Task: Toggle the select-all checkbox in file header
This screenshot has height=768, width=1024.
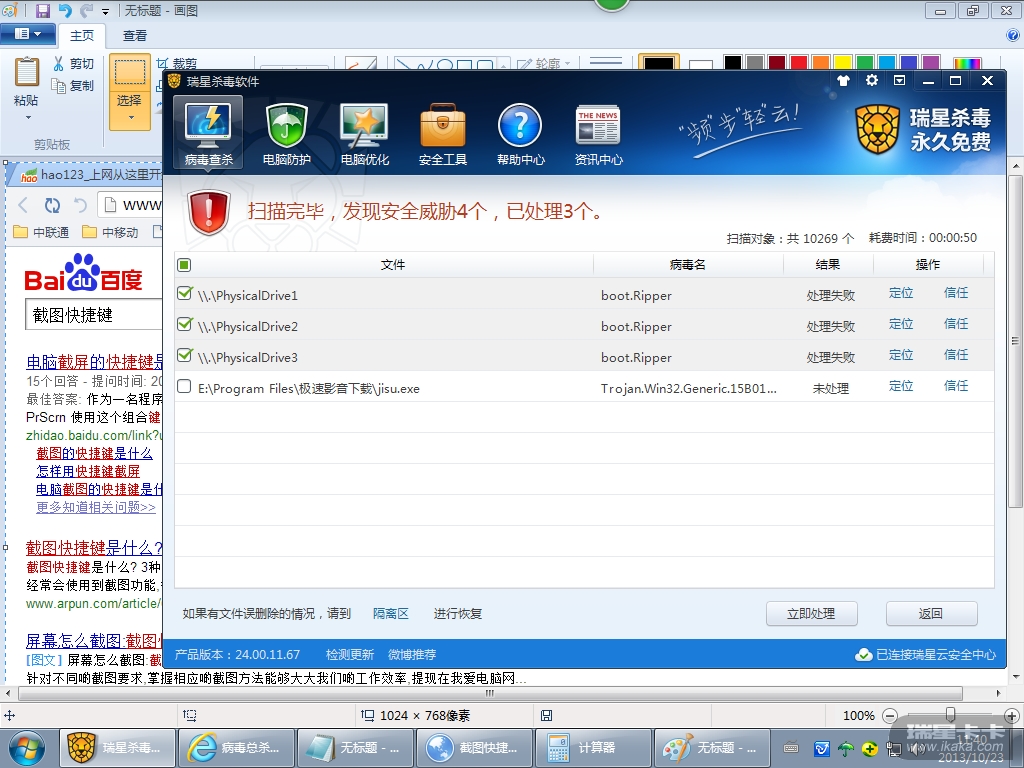Action: click(184, 264)
